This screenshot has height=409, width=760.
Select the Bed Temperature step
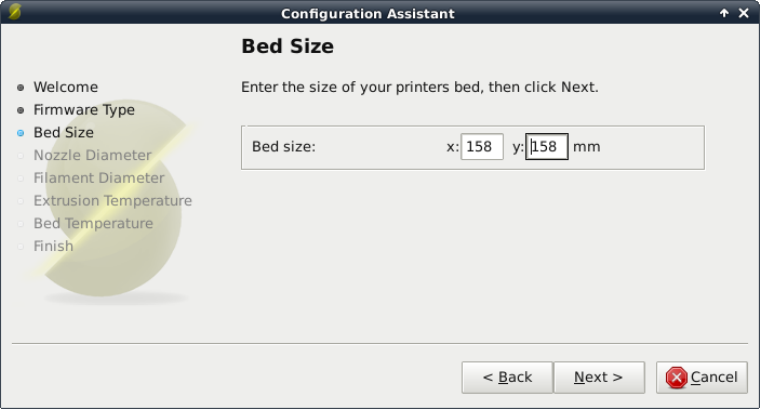(x=93, y=223)
